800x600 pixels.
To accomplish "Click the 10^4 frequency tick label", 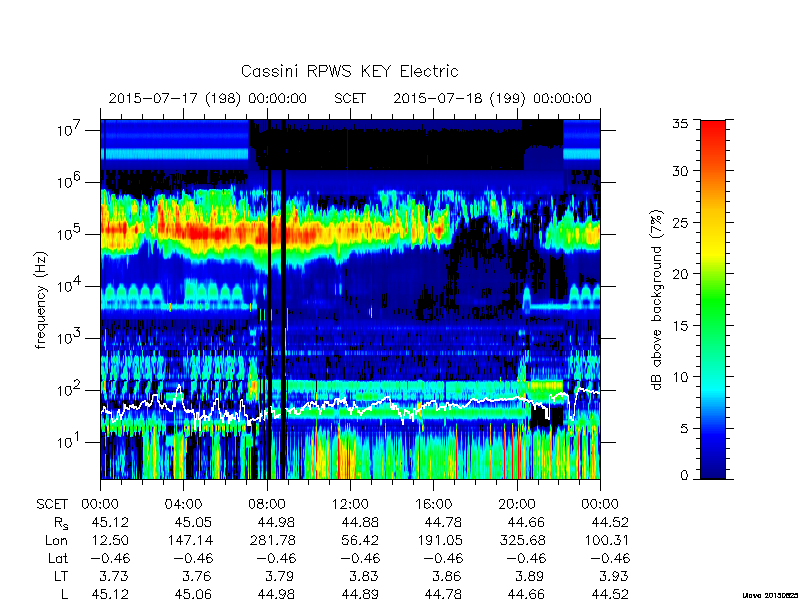I will [70, 286].
